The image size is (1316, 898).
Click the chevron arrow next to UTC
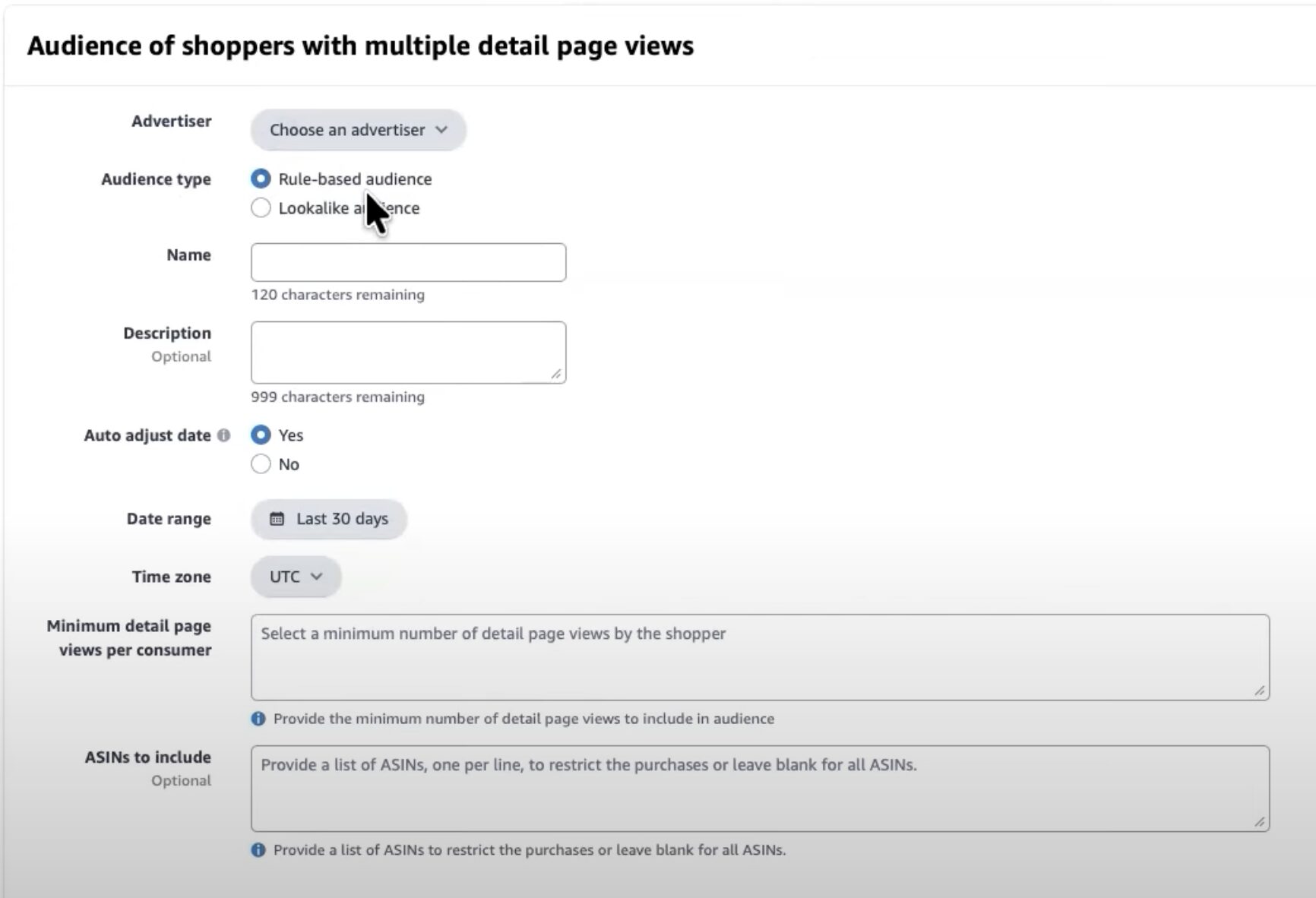point(317,577)
